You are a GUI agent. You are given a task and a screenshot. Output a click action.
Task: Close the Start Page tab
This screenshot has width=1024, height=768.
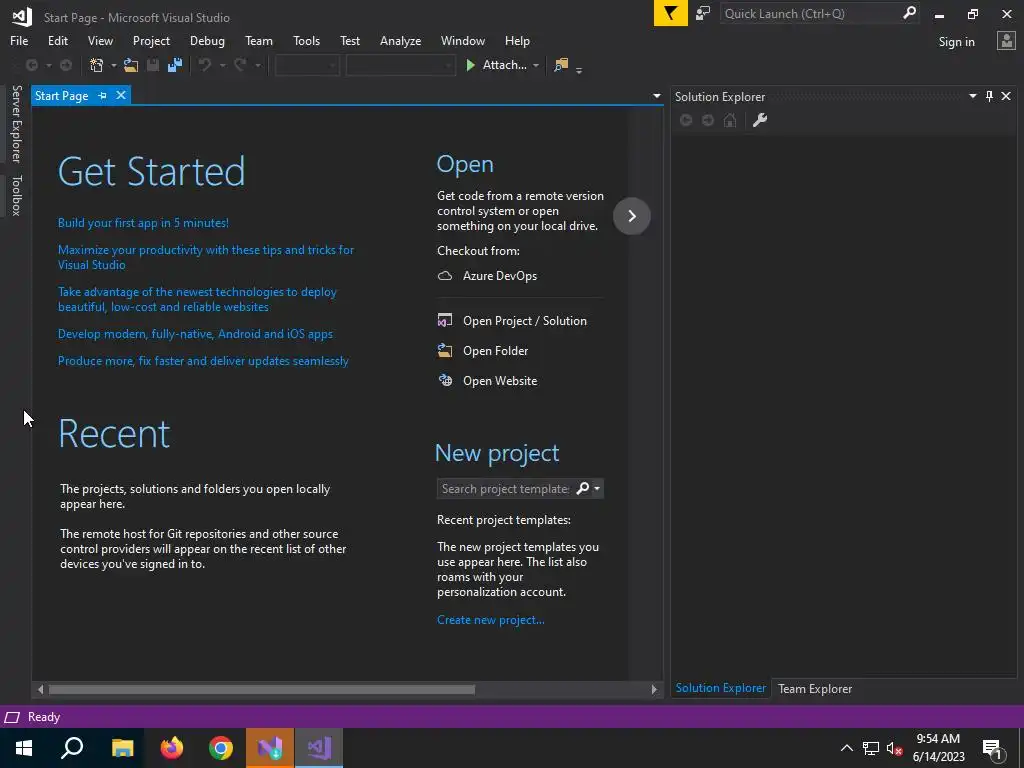coord(121,95)
